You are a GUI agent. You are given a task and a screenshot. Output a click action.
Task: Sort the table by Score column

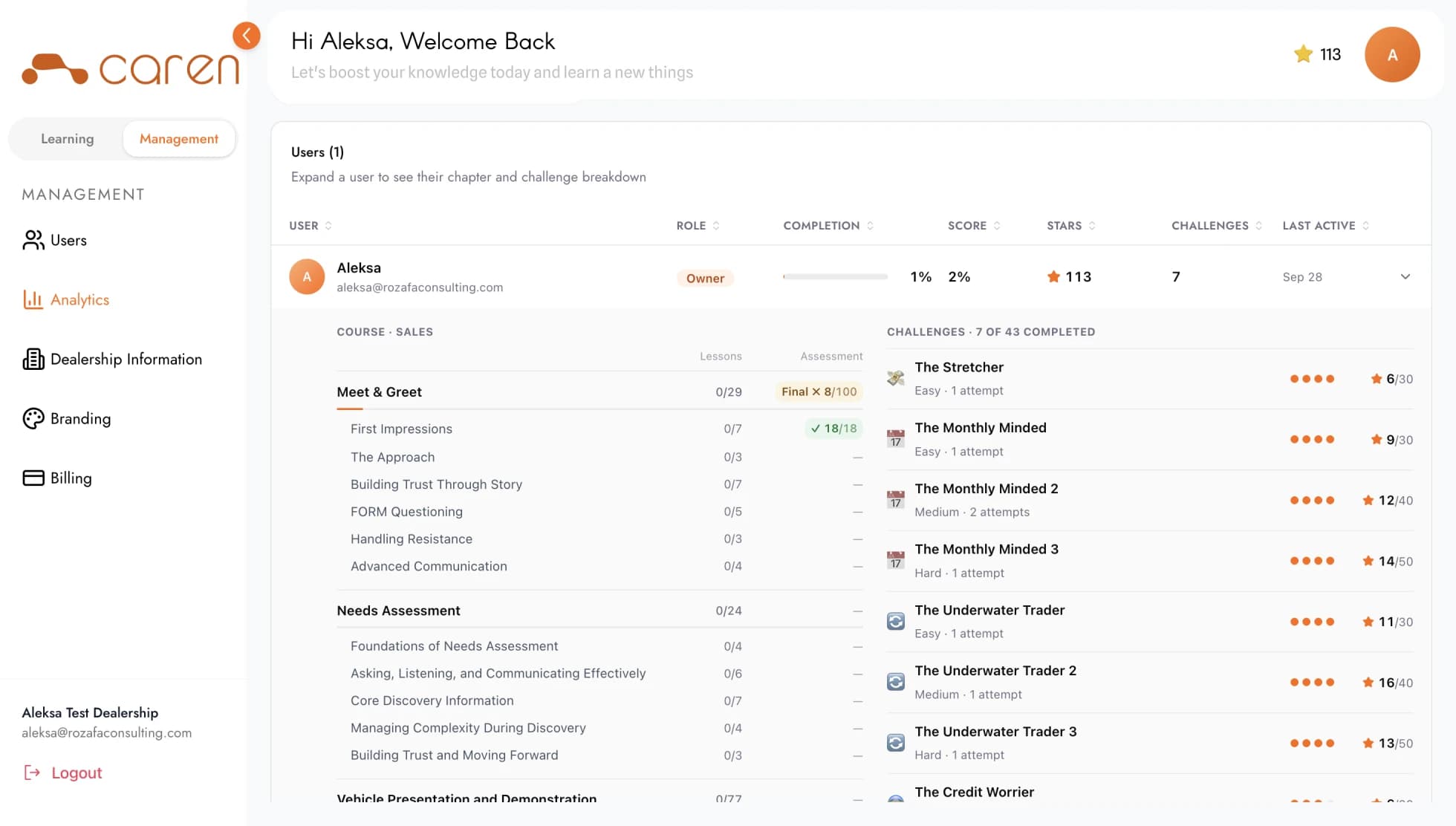pyautogui.click(x=974, y=225)
